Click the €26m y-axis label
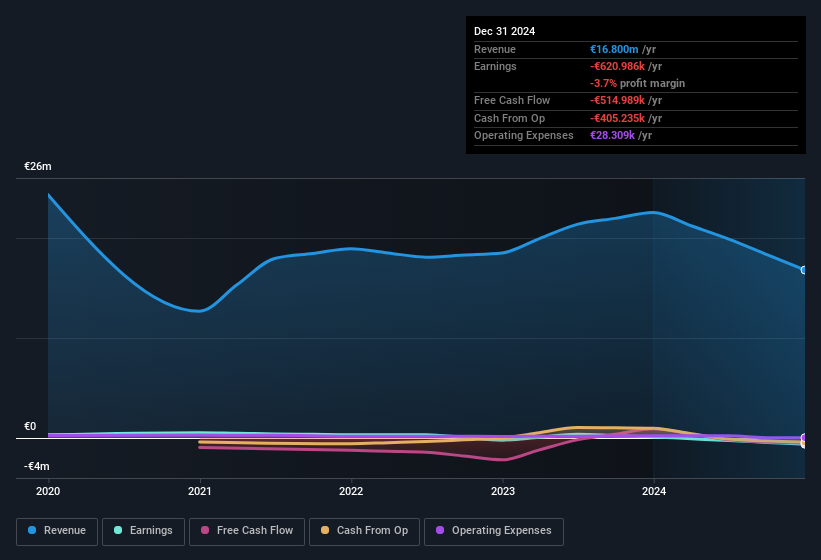The height and width of the screenshot is (560, 821). [x=38, y=166]
